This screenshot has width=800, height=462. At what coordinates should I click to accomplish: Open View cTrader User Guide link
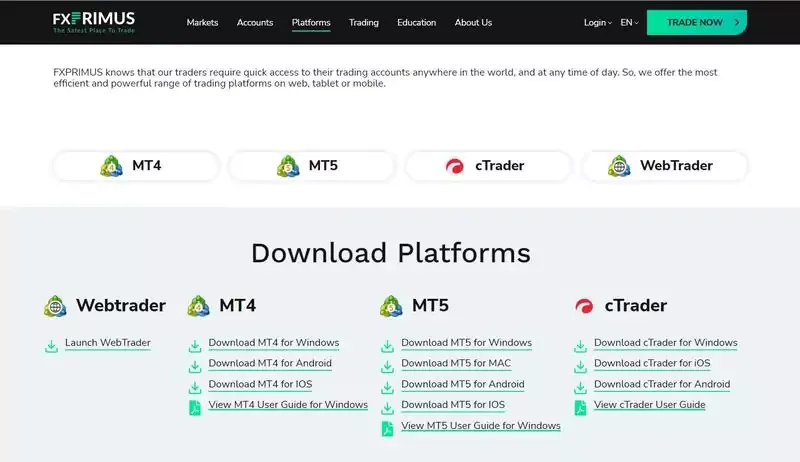(x=649, y=404)
